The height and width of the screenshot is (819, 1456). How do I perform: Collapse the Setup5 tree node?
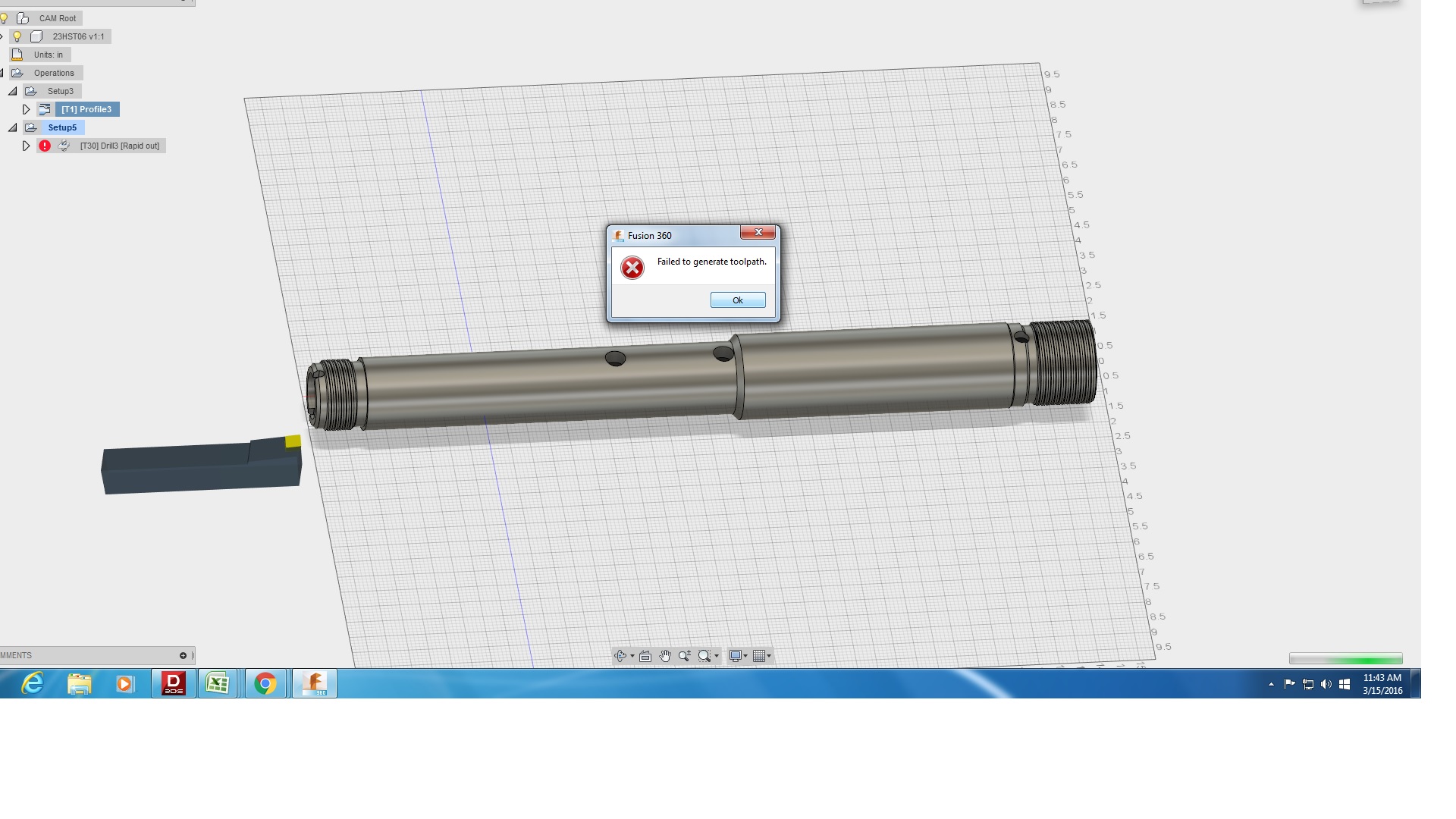(x=13, y=127)
